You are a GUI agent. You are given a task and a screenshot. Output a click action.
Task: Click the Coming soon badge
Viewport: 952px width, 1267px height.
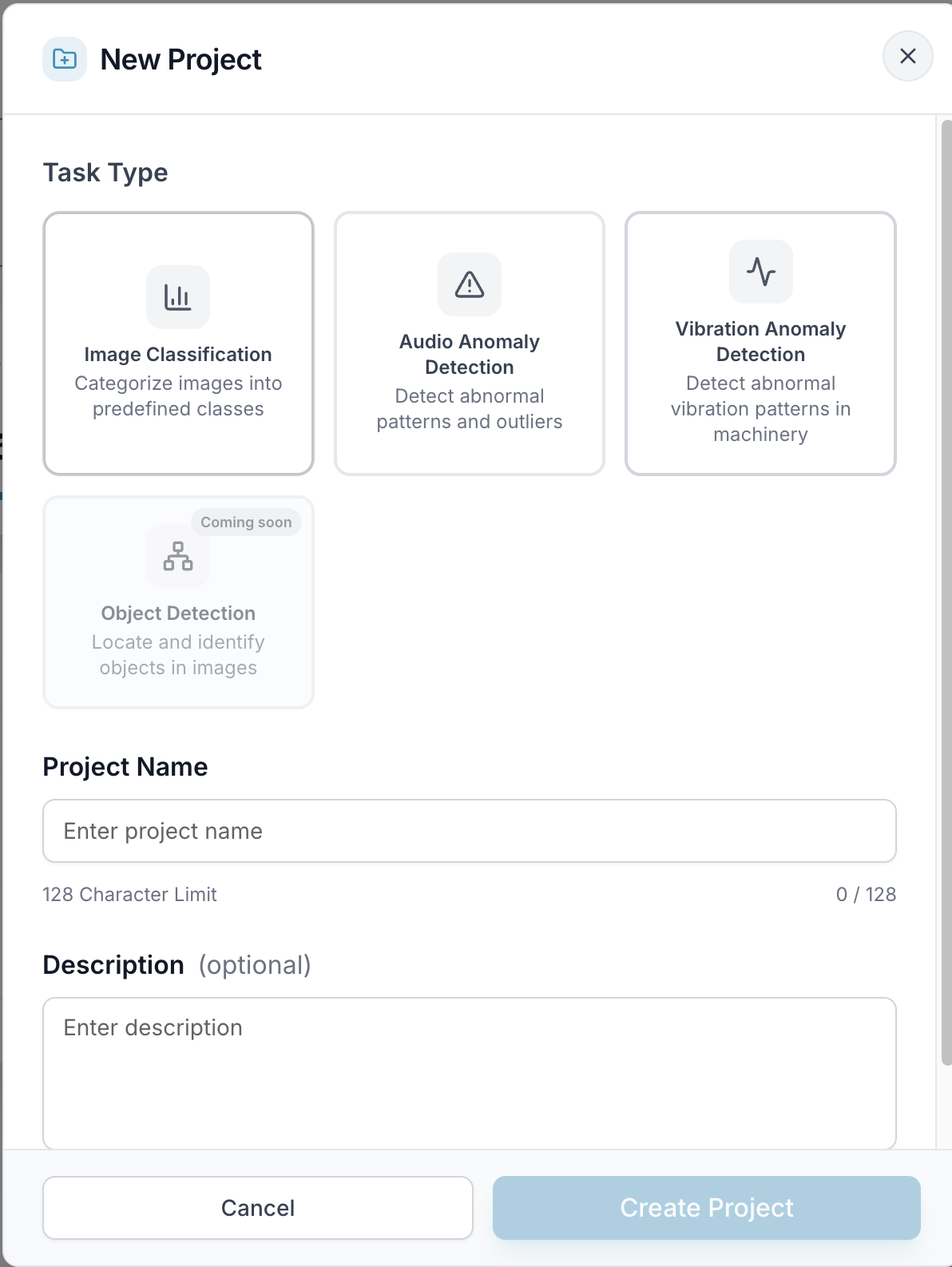pos(246,522)
